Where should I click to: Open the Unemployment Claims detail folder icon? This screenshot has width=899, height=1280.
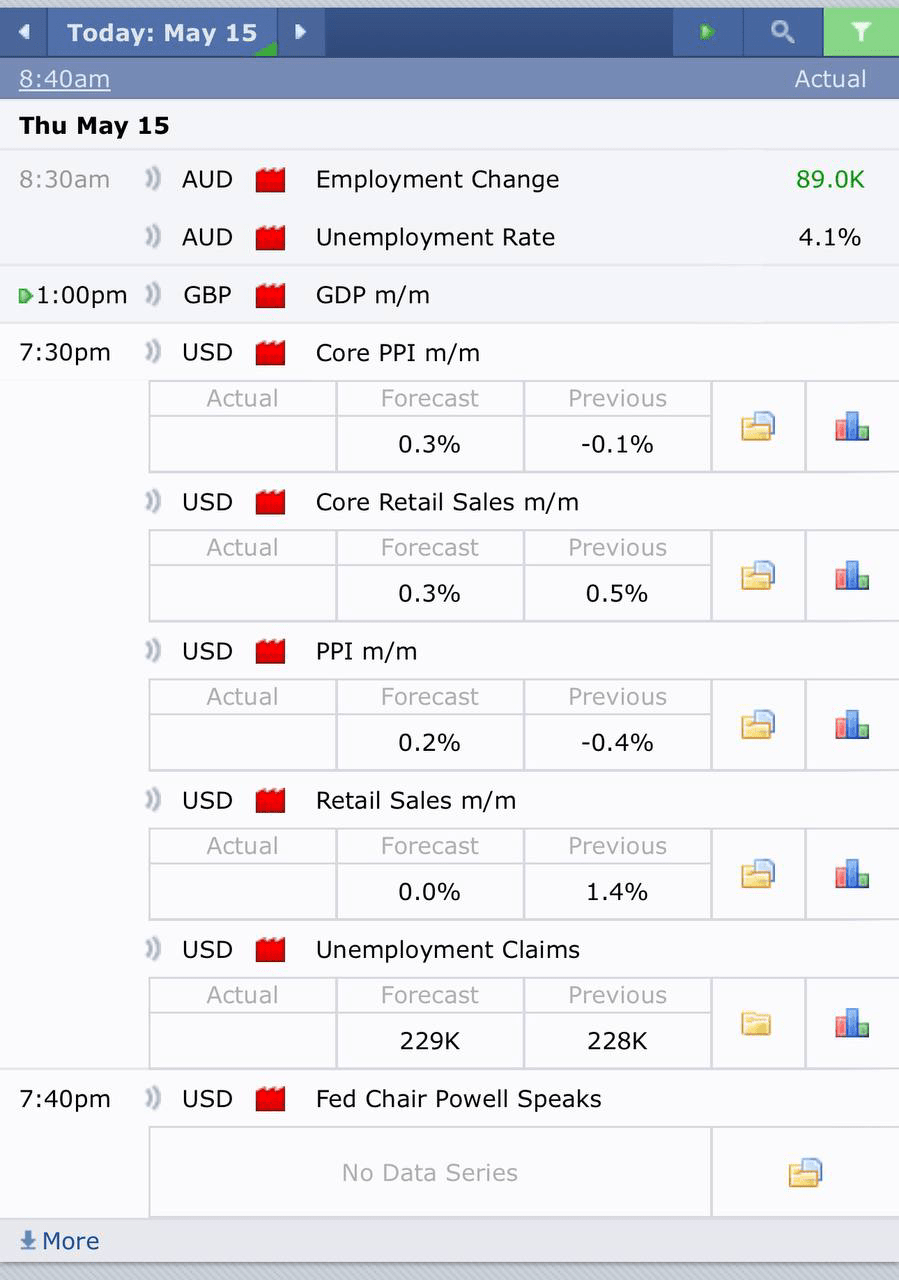click(x=758, y=1023)
